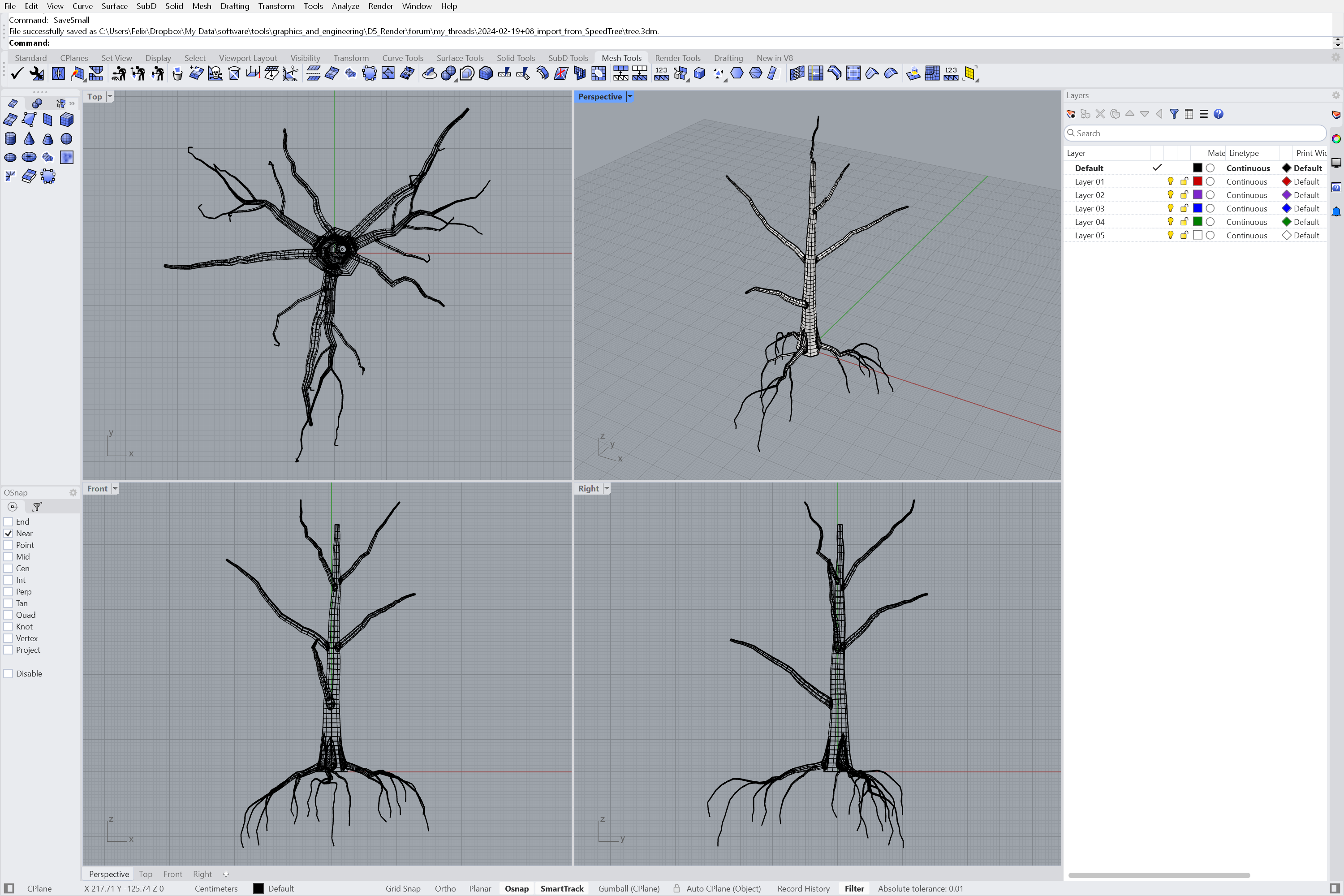This screenshot has width=1344, height=896.
Task: Enable the Vertex object snap checkbox
Action: pyautogui.click(x=9, y=638)
